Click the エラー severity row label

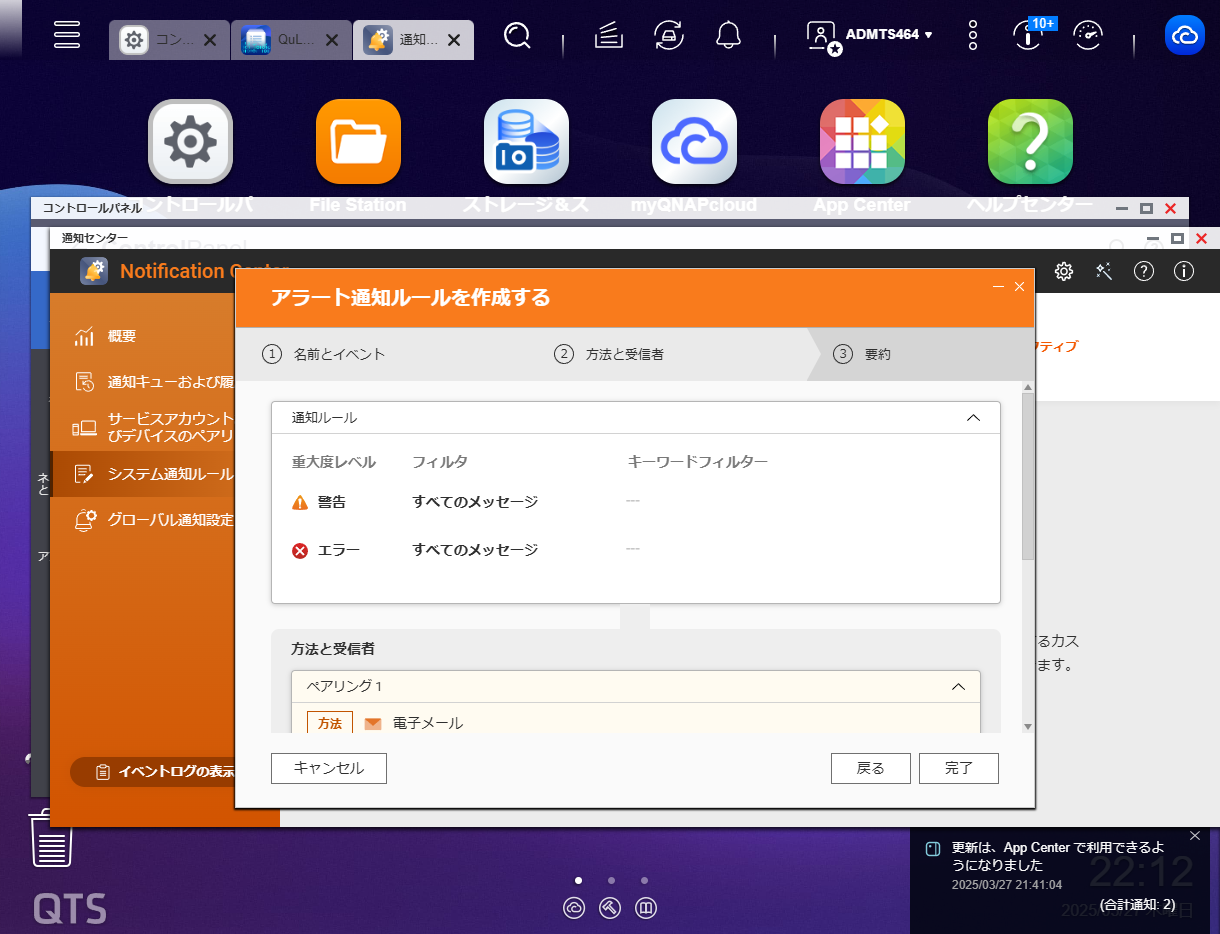[x=338, y=550]
